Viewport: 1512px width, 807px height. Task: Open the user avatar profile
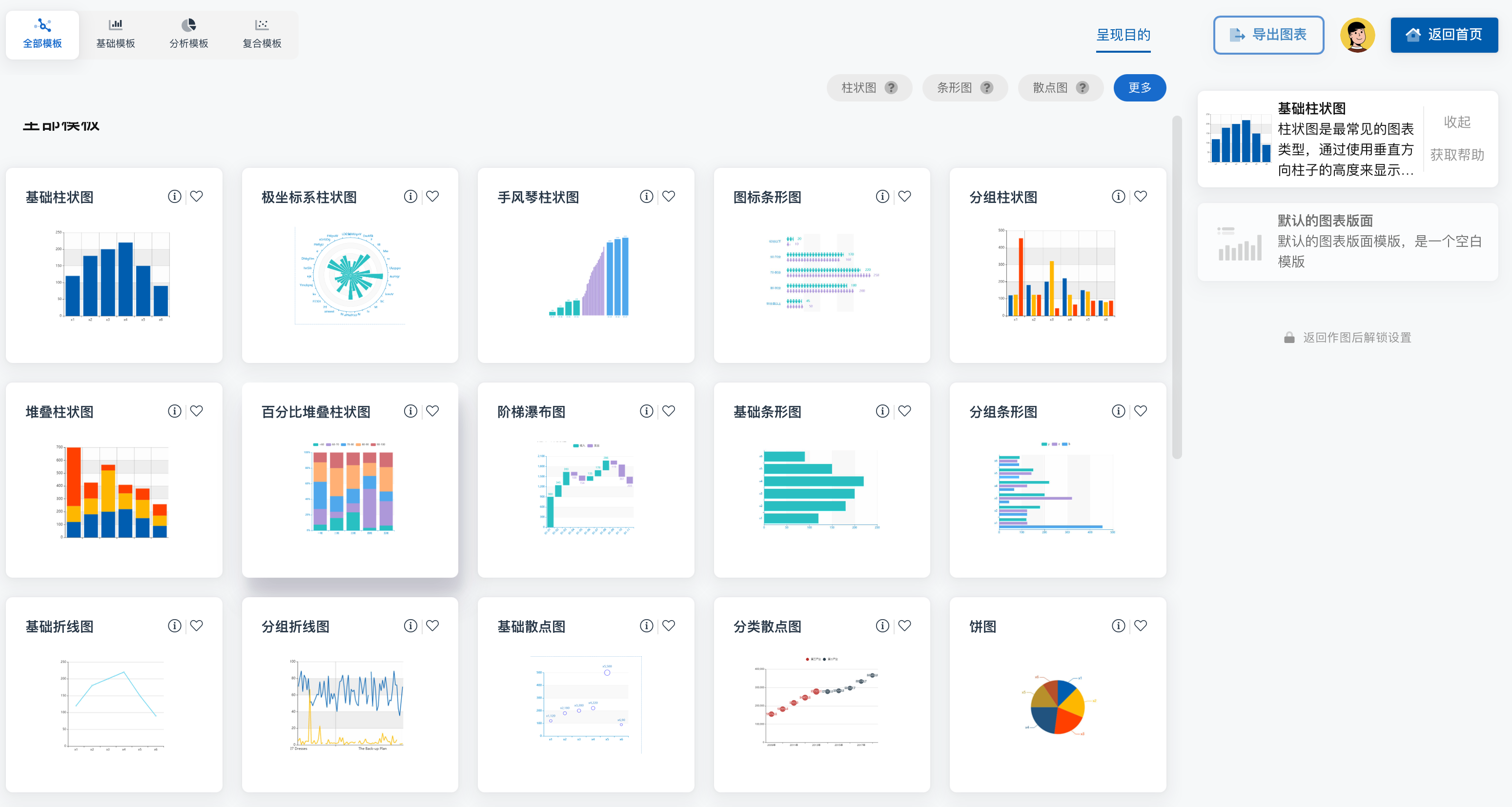[1358, 35]
